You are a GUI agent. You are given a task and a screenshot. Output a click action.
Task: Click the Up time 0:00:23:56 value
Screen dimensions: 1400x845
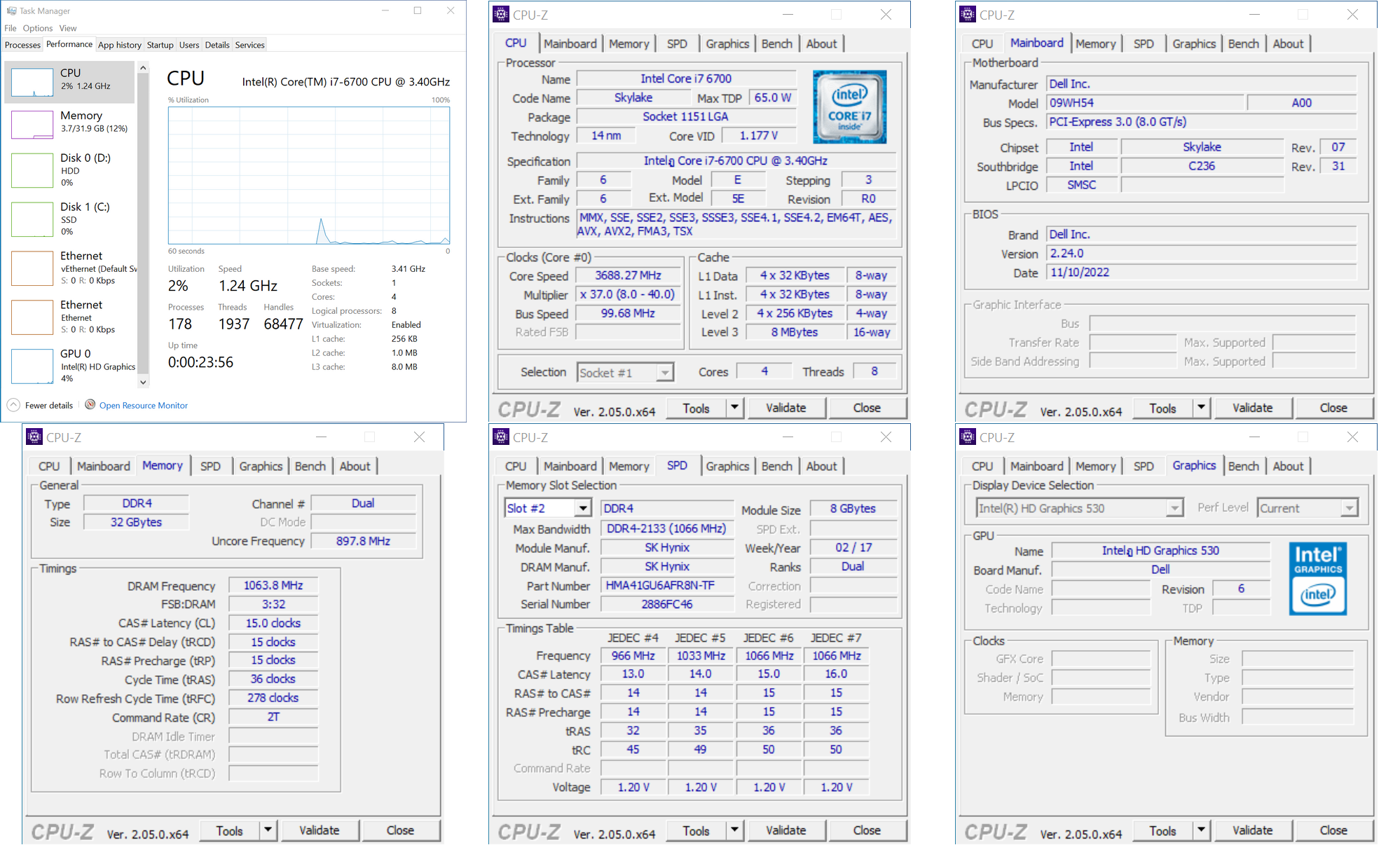(200, 362)
